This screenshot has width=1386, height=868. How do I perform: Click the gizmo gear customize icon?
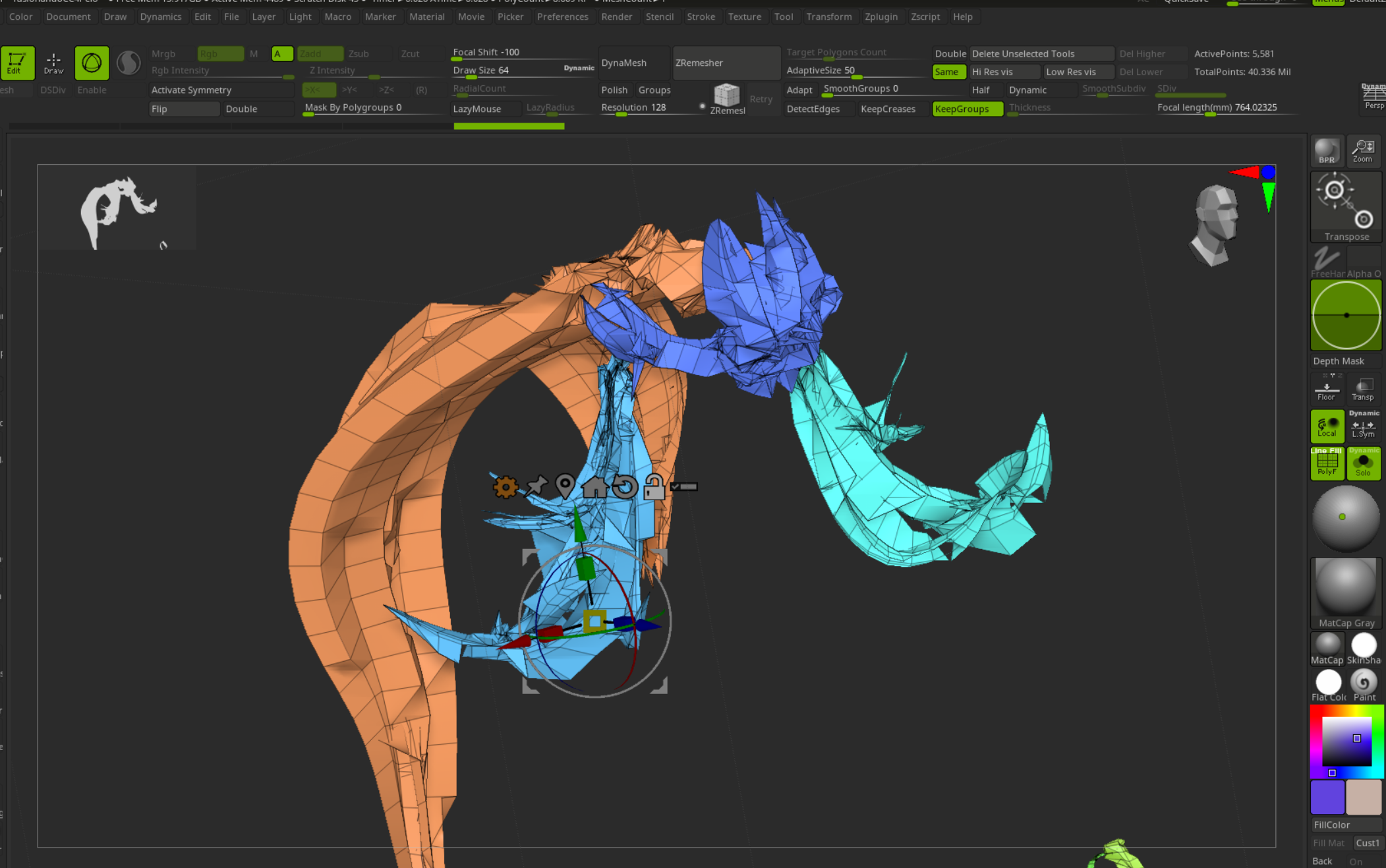(x=505, y=487)
